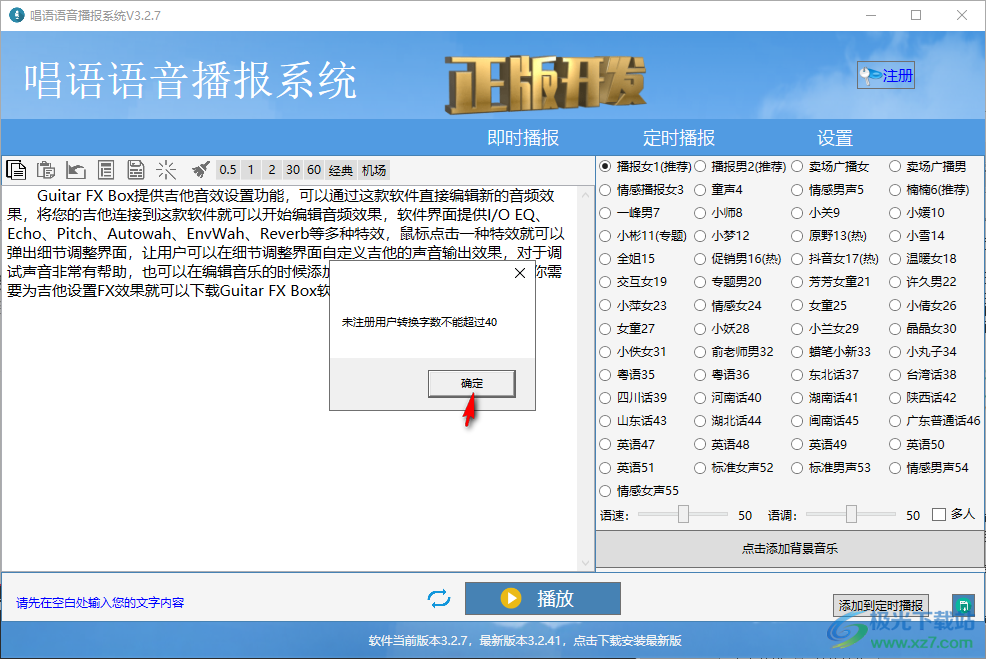986x659 pixels.
Task: Select the 机场 broadcast style button
Action: 371,169
